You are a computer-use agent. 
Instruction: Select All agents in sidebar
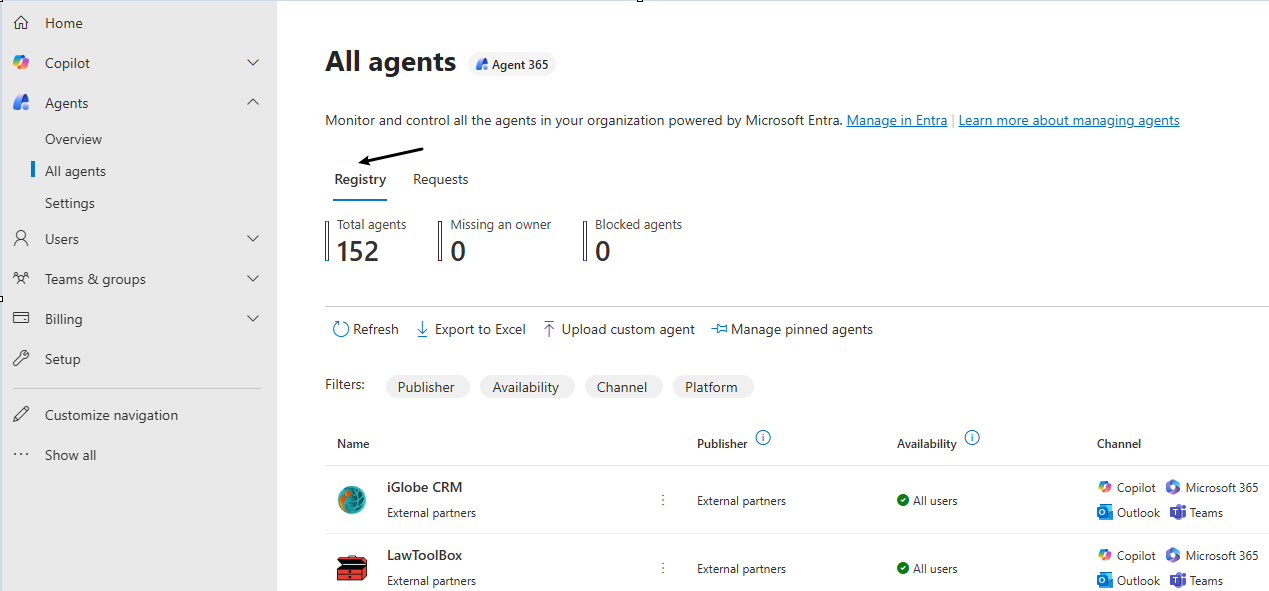pyautogui.click(x=76, y=171)
